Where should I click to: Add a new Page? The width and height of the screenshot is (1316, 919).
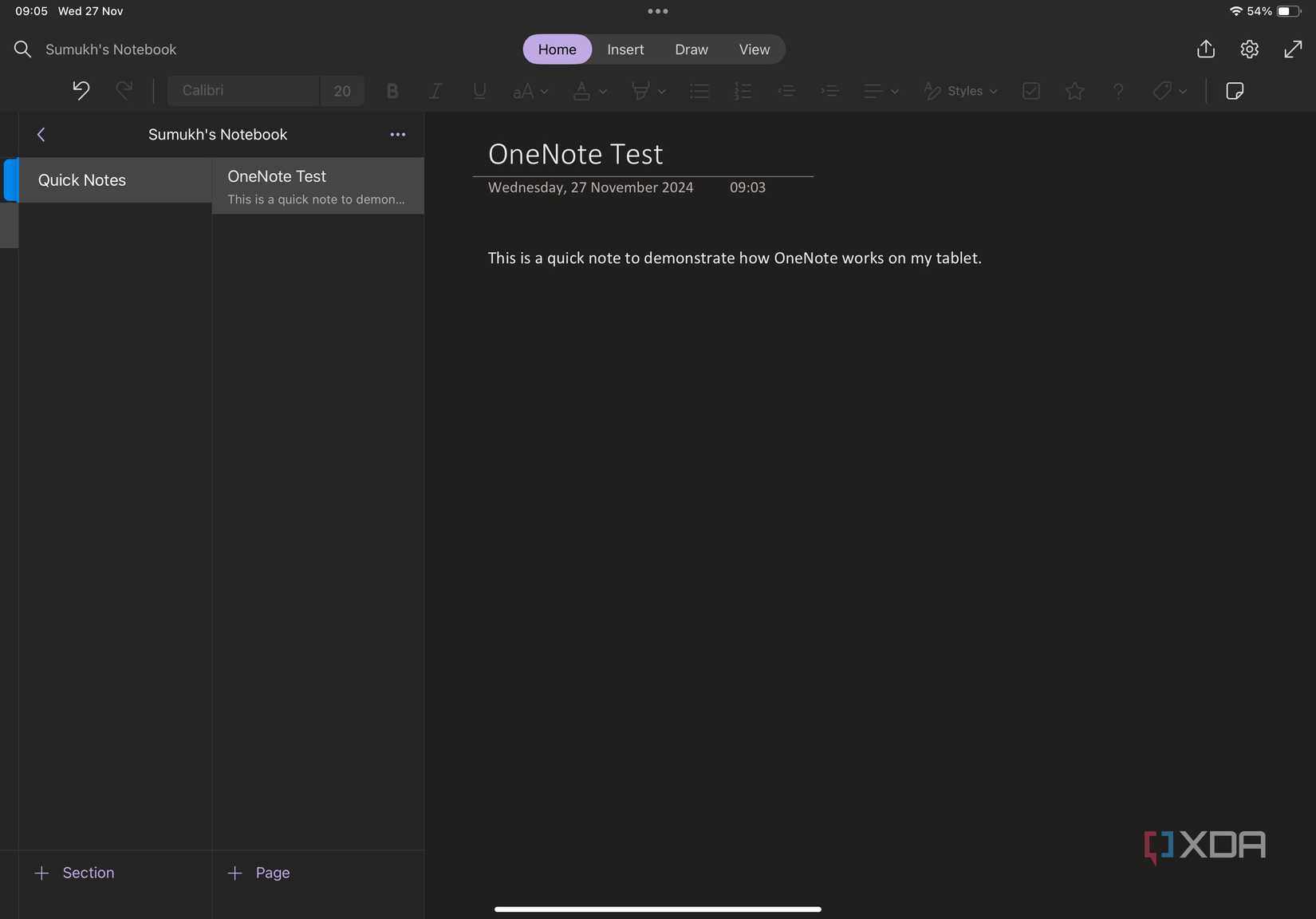point(258,873)
